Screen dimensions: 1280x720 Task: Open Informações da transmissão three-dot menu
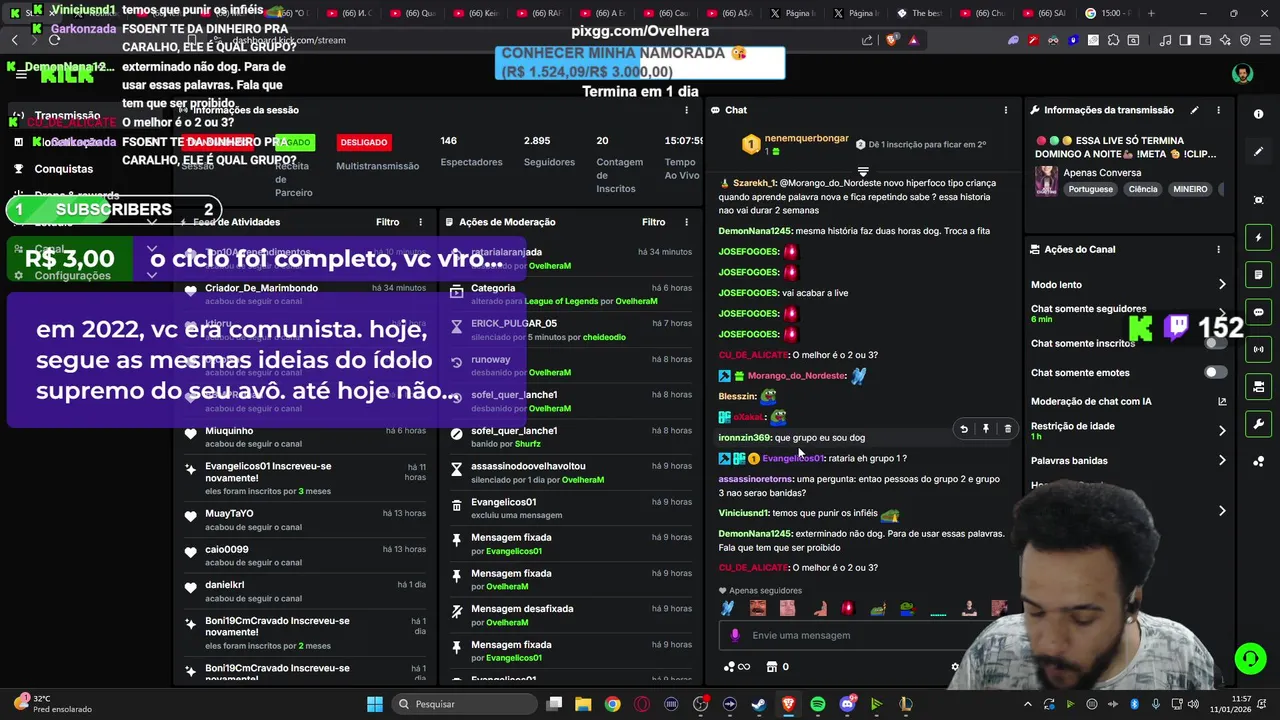1218,110
